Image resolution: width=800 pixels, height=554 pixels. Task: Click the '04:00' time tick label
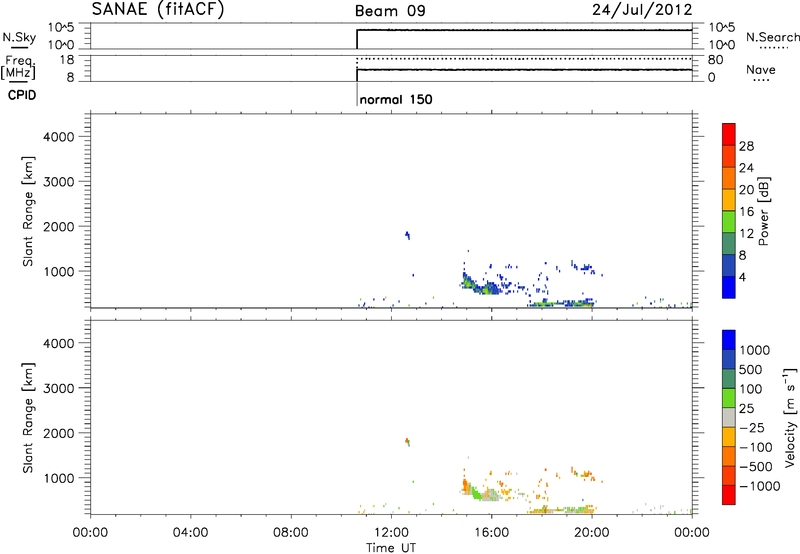coord(190,533)
